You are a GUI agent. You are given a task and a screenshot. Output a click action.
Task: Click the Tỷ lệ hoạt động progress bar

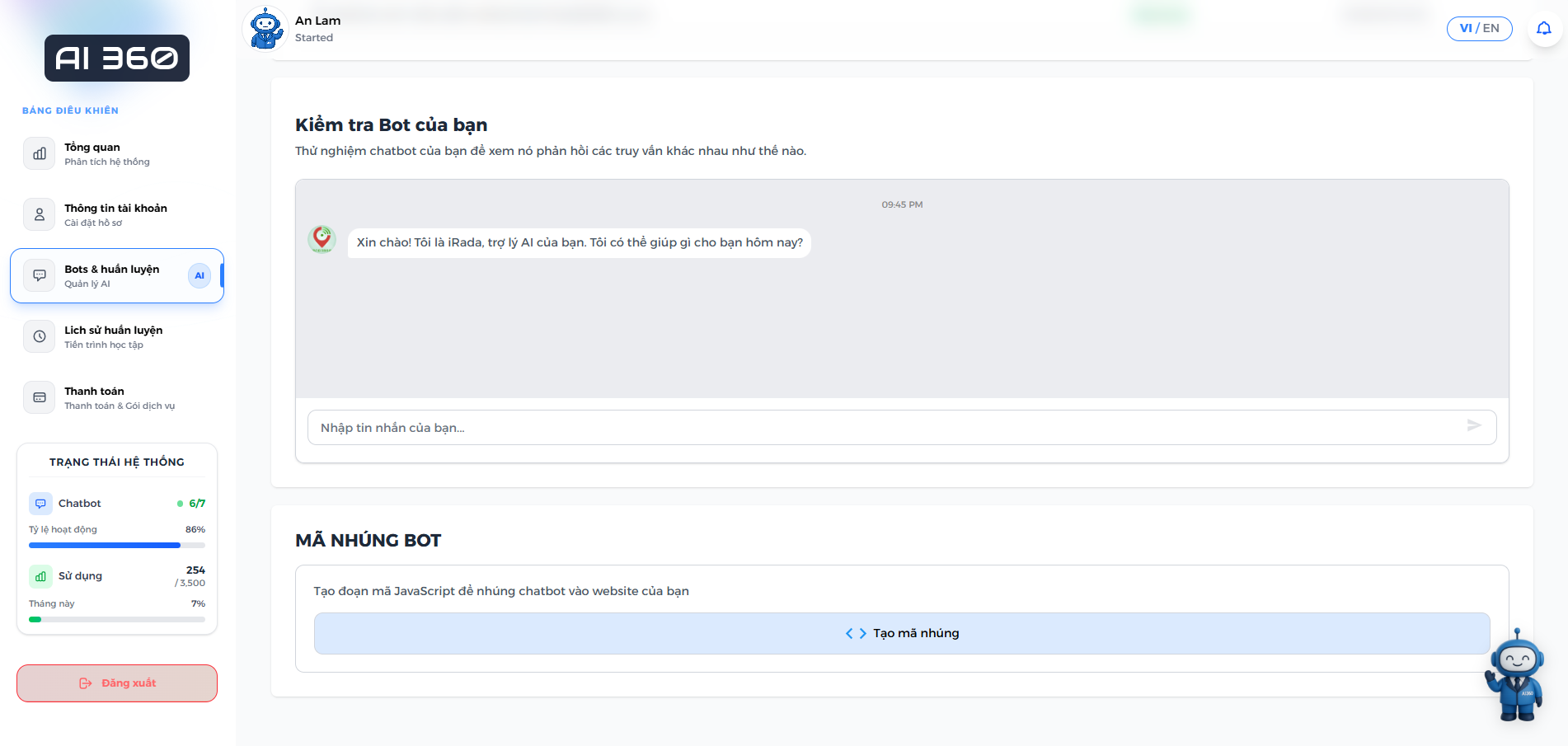(117, 545)
